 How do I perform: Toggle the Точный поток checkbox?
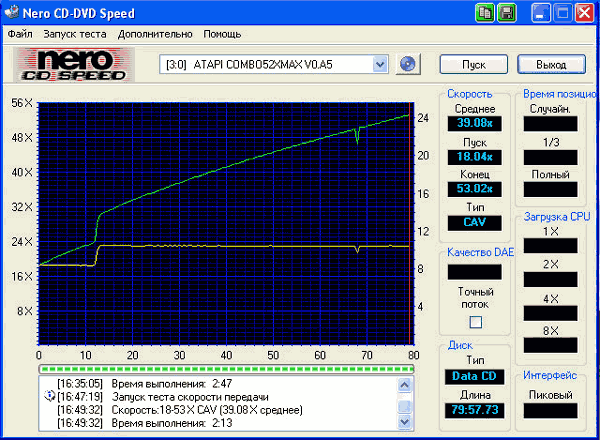pos(476,322)
